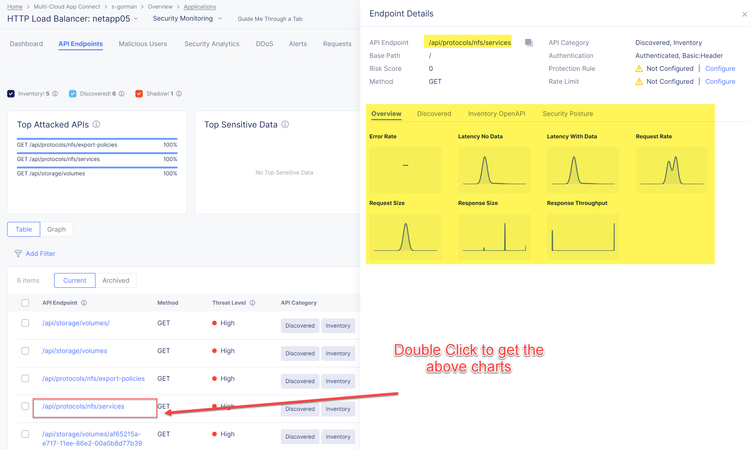This screenshot has height=450, width=750.
Task: Click info icon next to Top Sensitive Data
Action: 285,124
